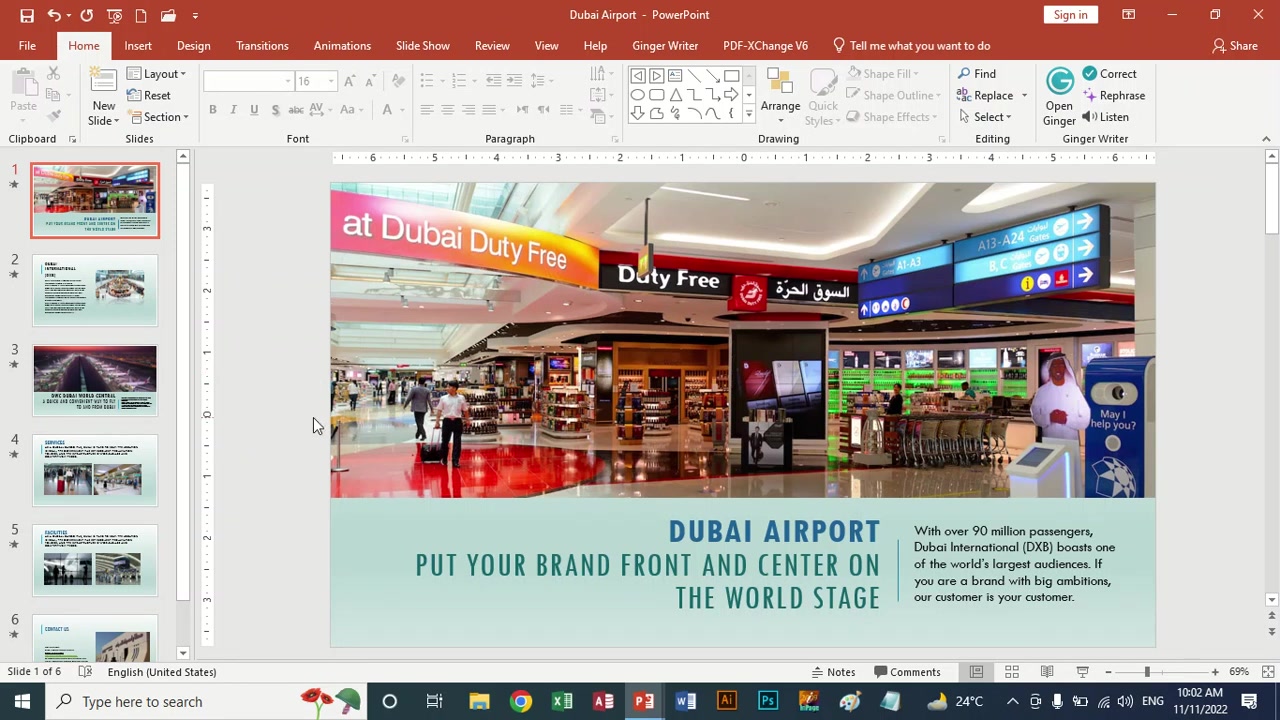This screenshot has height=720, width=1280.
Task: Click the Fit slide to window icon
Action: pyautogui.click(x=1268, y=672)
